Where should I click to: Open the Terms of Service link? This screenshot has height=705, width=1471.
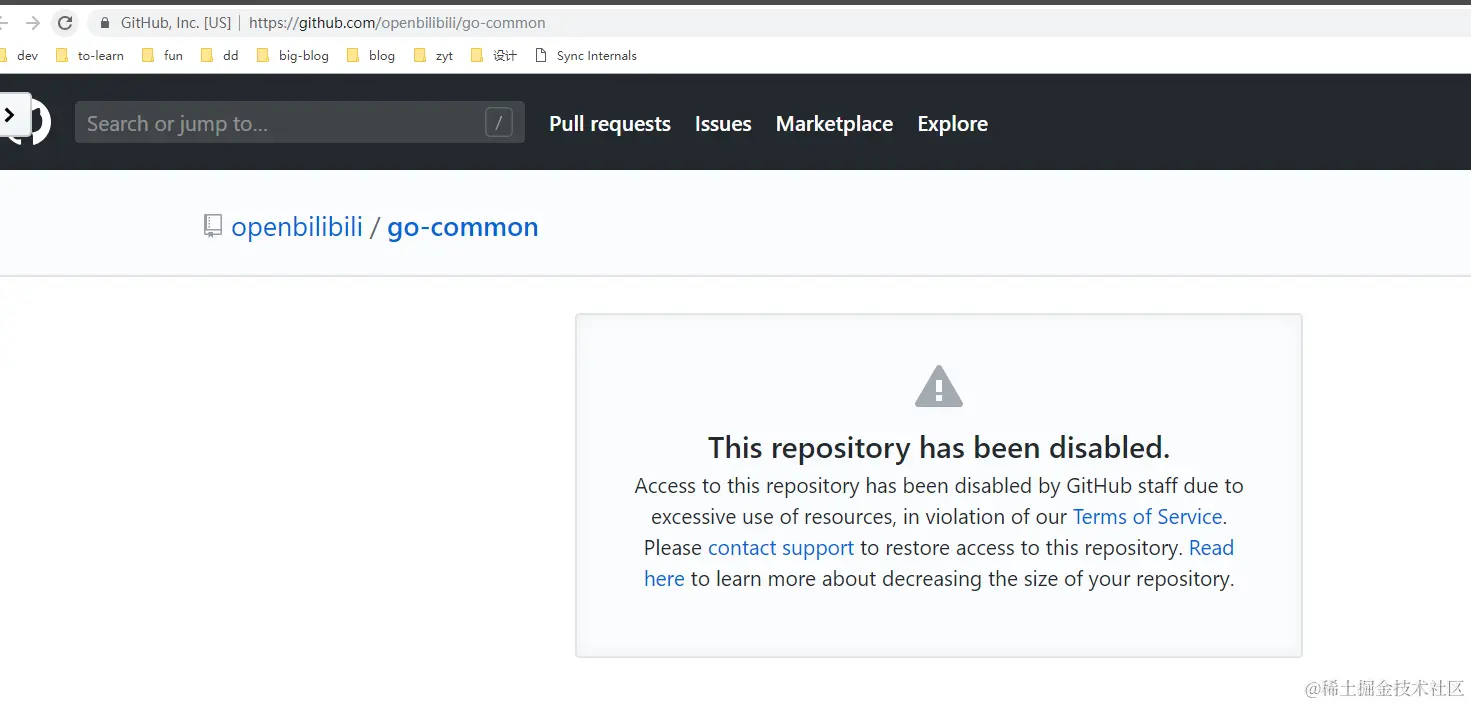point(1148,517)
